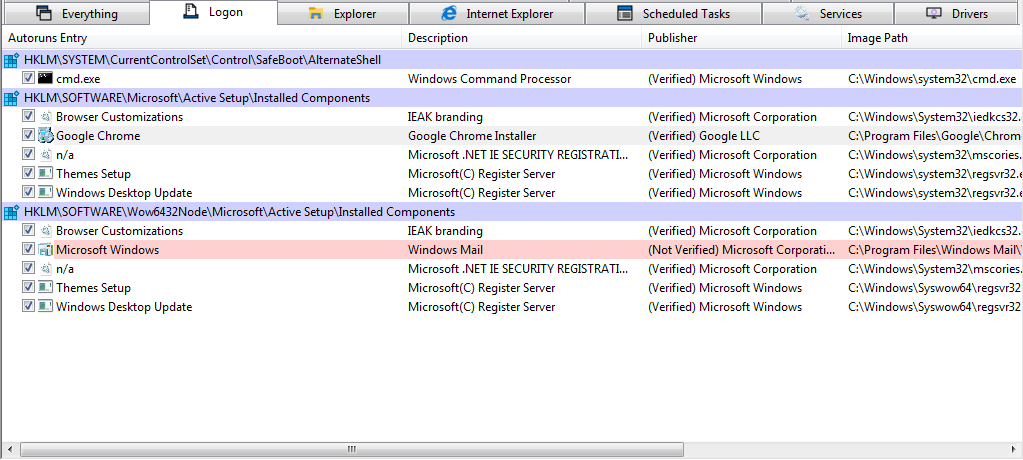The height and width of the screenshot is (460, 1023).
Task: Toggle n/a checkbox under Wow6432Node
Action: [28, 268]
